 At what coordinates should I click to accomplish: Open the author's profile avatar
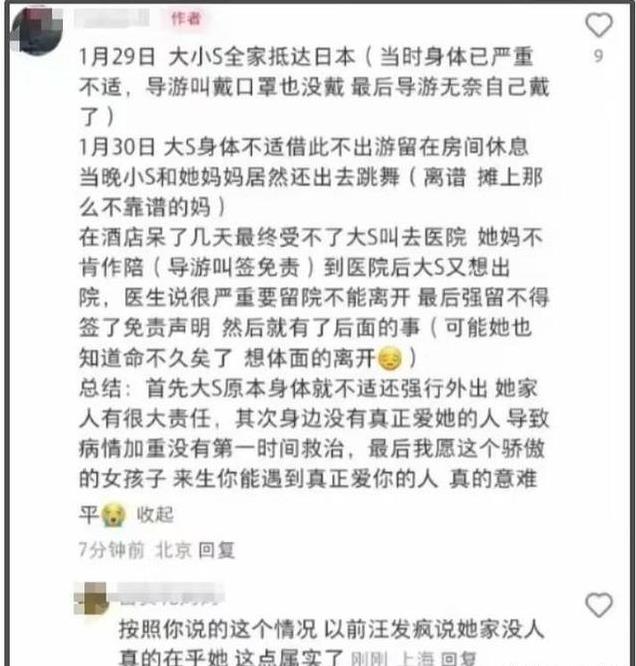point(38,30)
